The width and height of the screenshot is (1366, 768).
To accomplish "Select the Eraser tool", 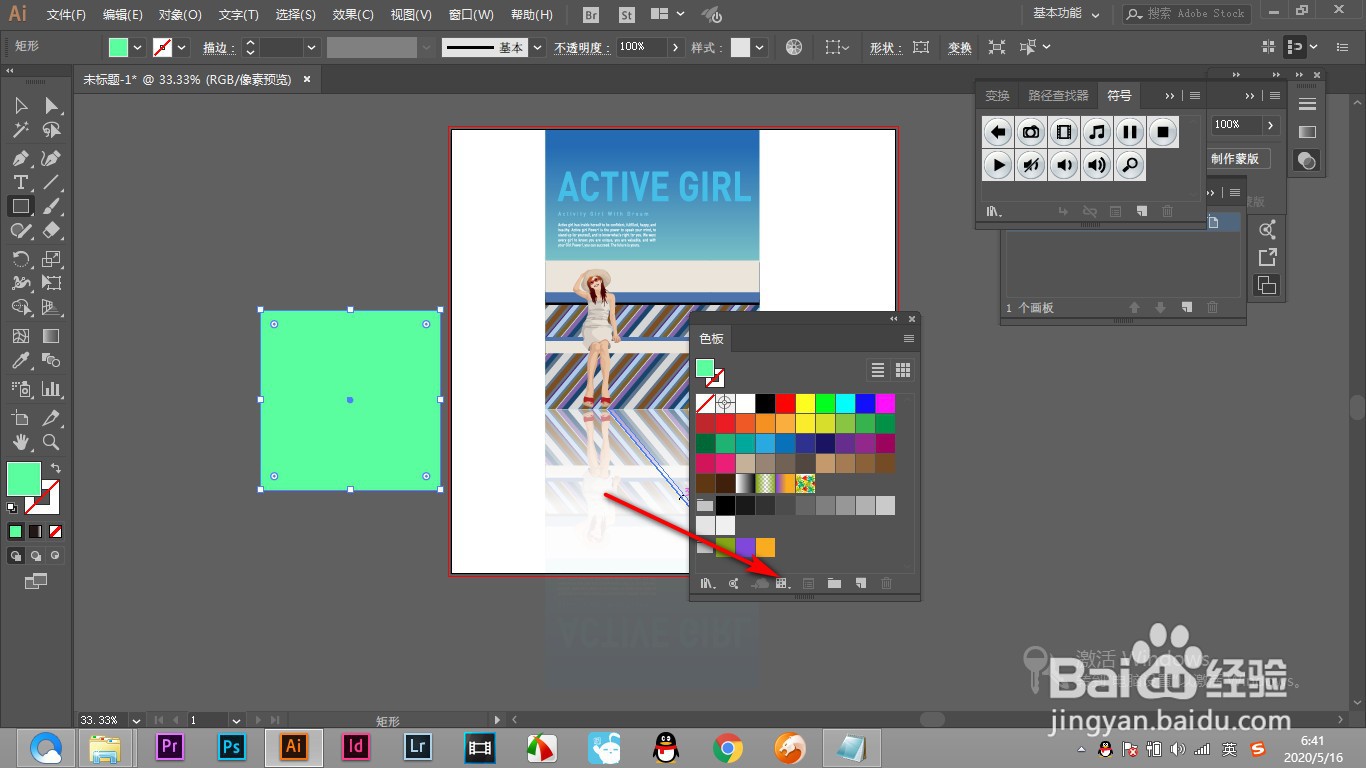I will click(51, 231).
